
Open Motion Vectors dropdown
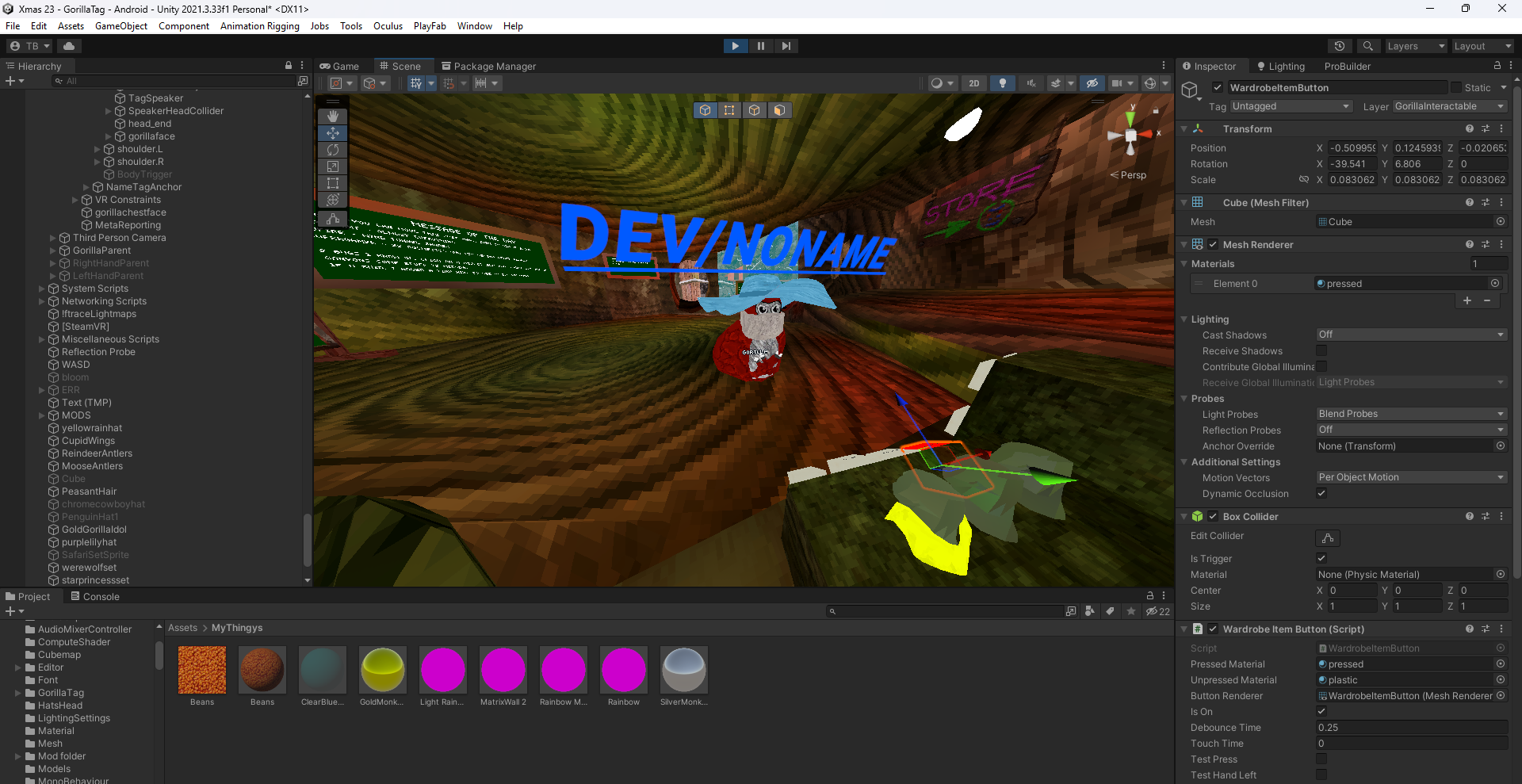pyautogui.click(x=1411, y=477)
